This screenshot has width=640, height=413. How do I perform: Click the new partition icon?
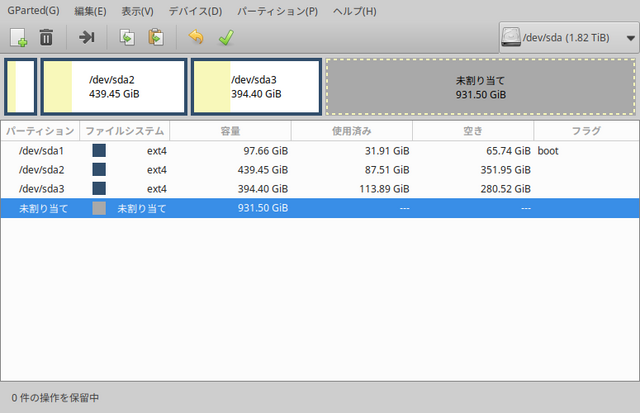point(19,38)
